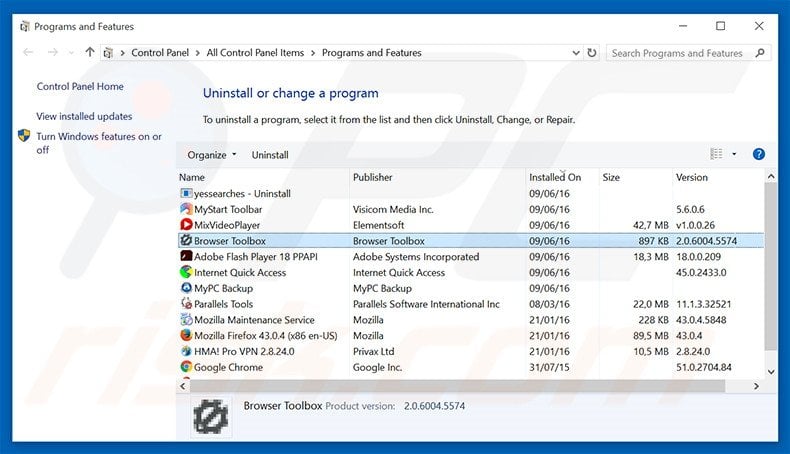Go up one level with up arrow
Image resolution: width=790 pixels, height=454 pixels.
91,53
